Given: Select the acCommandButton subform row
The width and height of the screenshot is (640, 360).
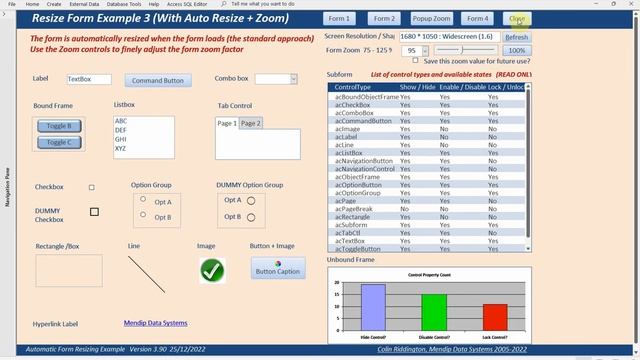Looking at the screenshot, I should point(427,121).
